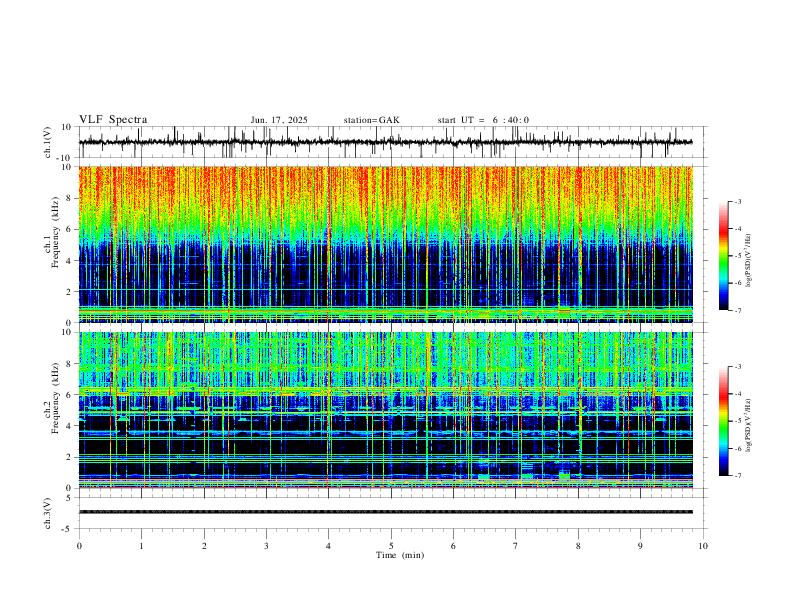Screen dimensions: 792x612
Task: Click the "-5" tick on ch.3(V) axis
Action: 68,529
